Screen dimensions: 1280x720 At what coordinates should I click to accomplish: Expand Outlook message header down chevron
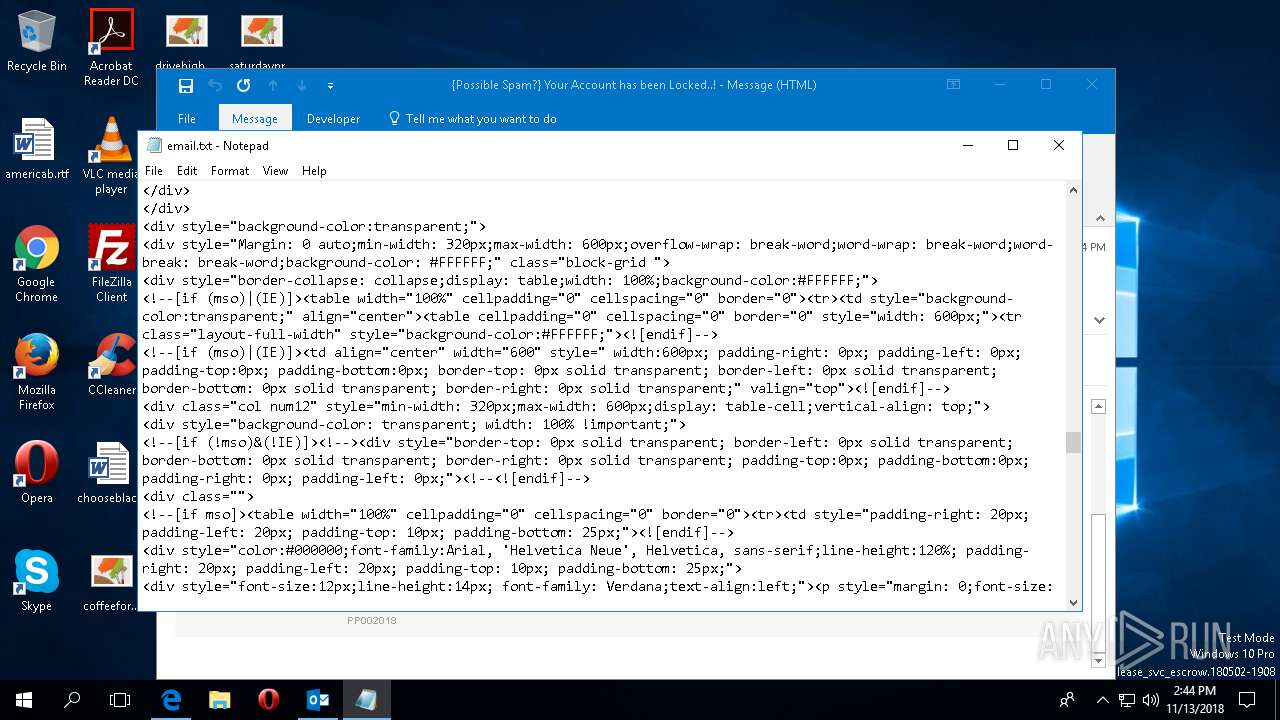click(1099, 320)
